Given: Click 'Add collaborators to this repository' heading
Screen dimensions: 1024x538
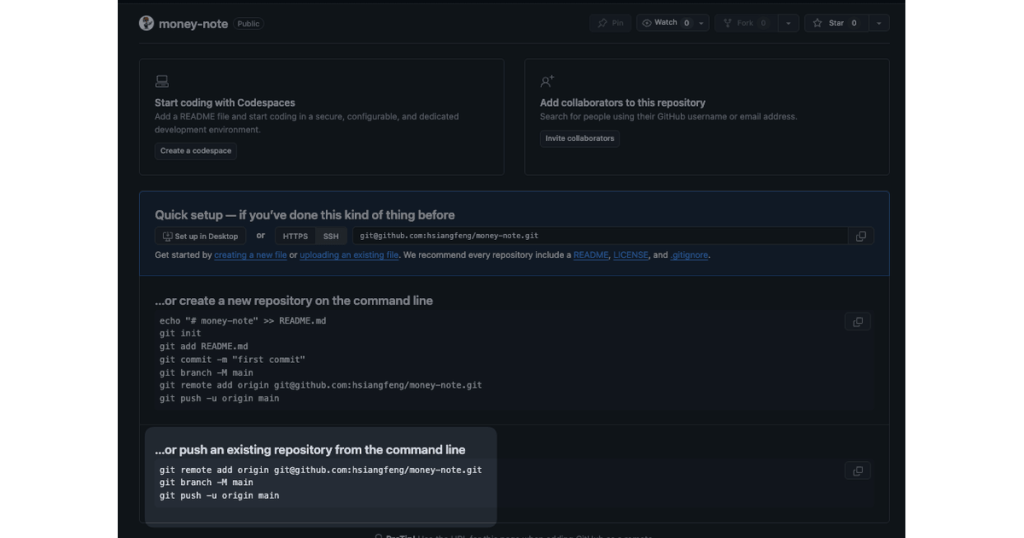Looking at the screenshot, I should pos(622,103).
